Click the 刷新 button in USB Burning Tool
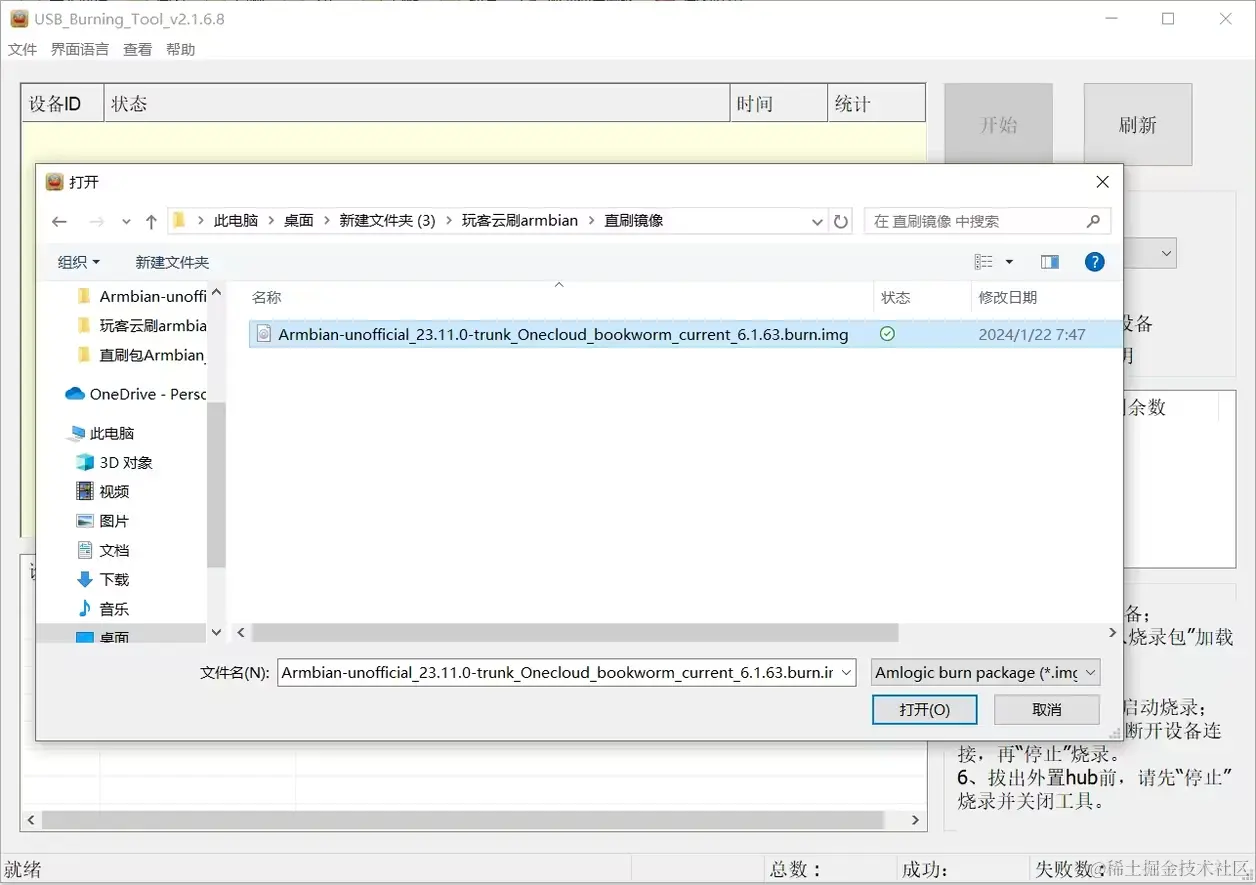Viewport: 1256px width, 885px height. 1138,124
